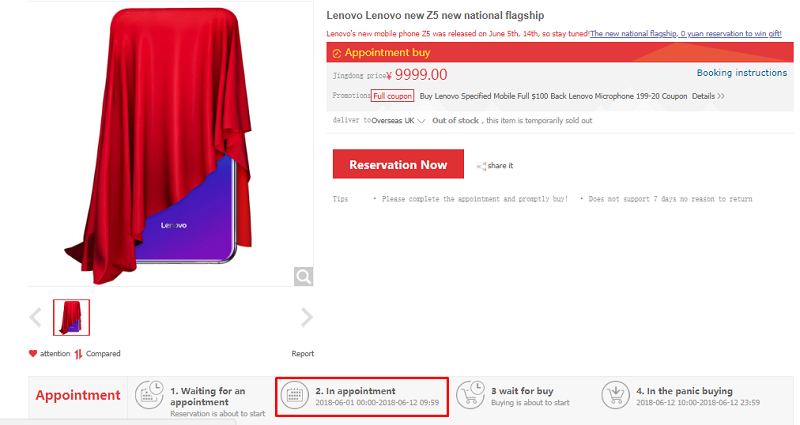Viewport: 800px width, 425px height.
Task: Click the red Compared arrows icon
Action: click(78, 354)
